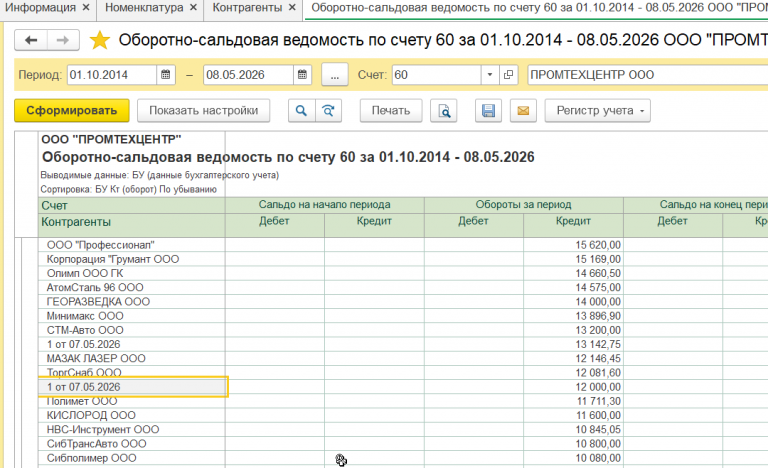
Task: Expand the account 60 dropdown list
Action: click(x=489, y=75)
